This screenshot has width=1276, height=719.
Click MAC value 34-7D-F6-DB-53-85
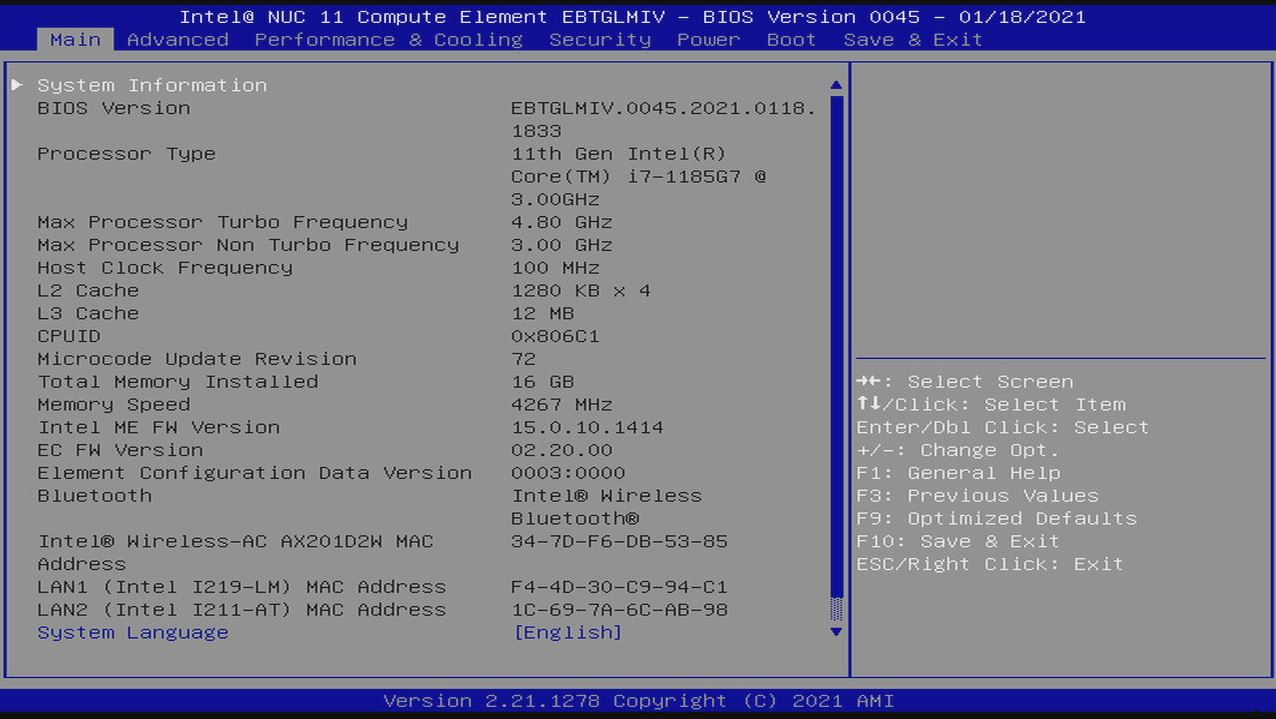point(619,542)
